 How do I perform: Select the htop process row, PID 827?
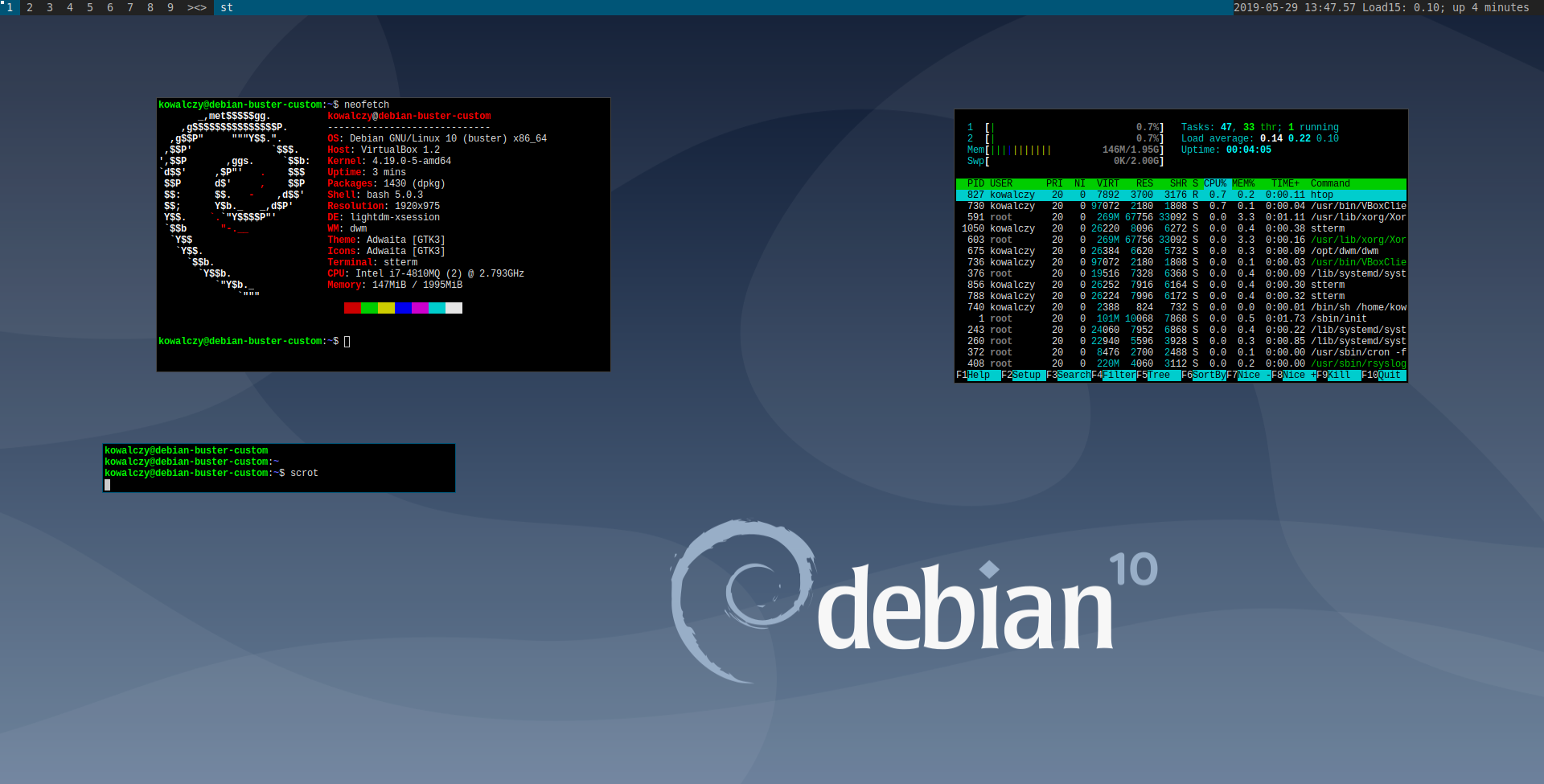point(1181,195)
